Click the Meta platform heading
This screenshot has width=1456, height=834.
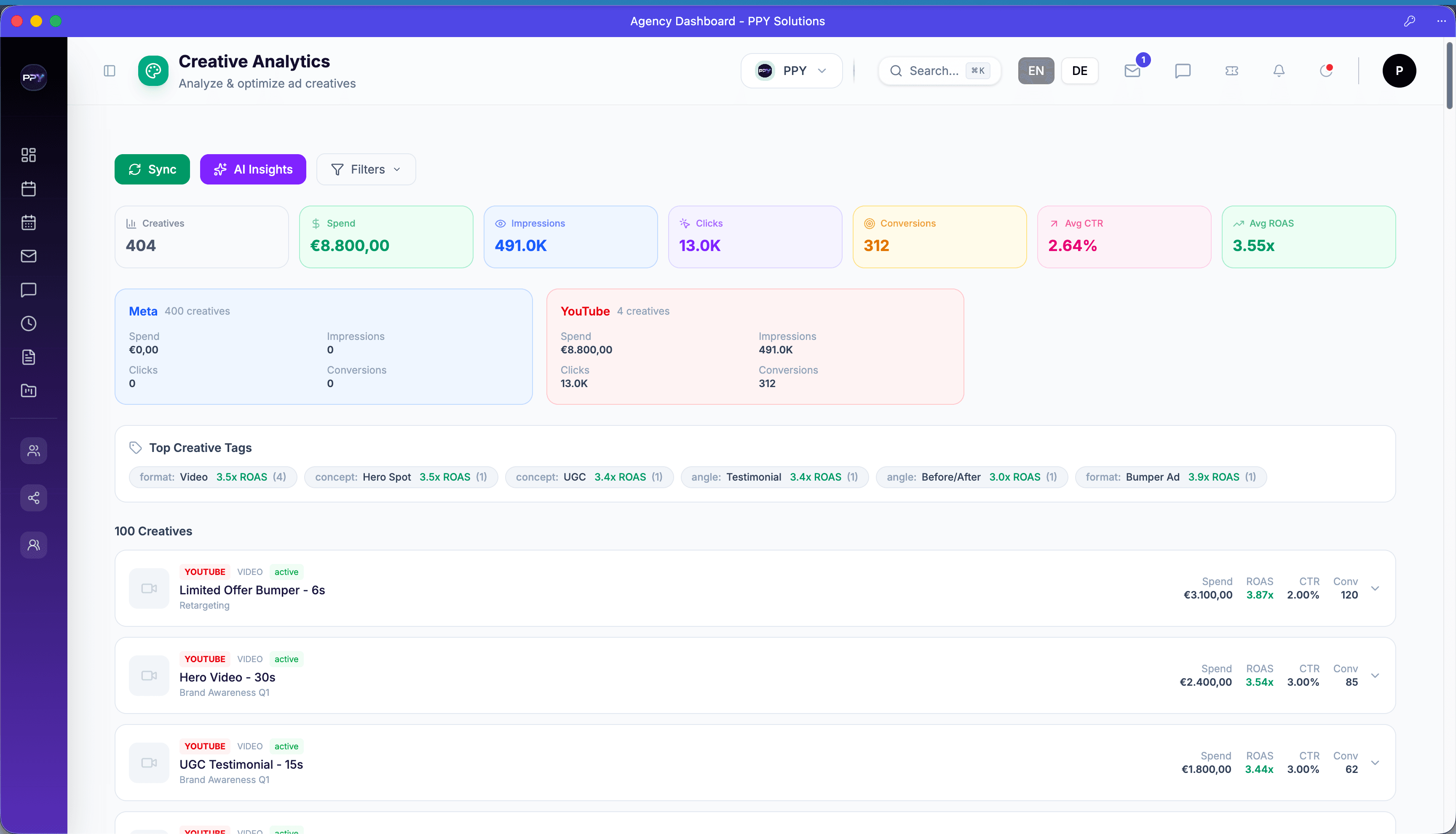coord(143,311)
